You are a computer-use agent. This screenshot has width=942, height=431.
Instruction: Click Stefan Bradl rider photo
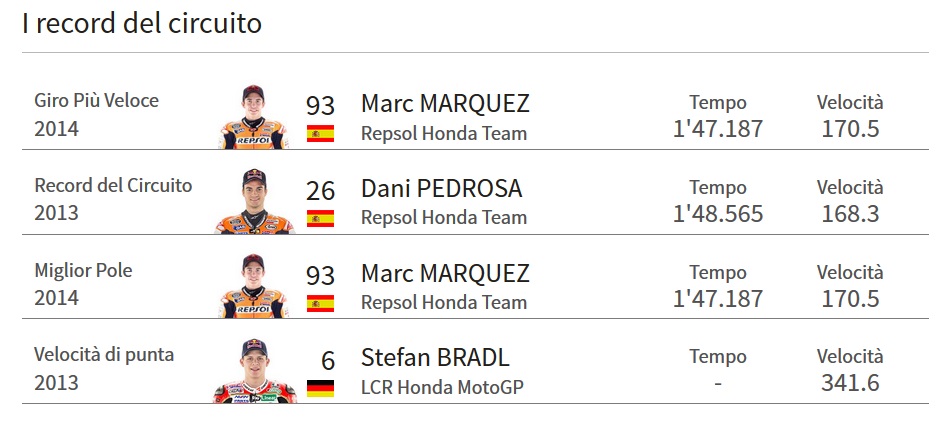pyautogui.click(x=255, y=371)
